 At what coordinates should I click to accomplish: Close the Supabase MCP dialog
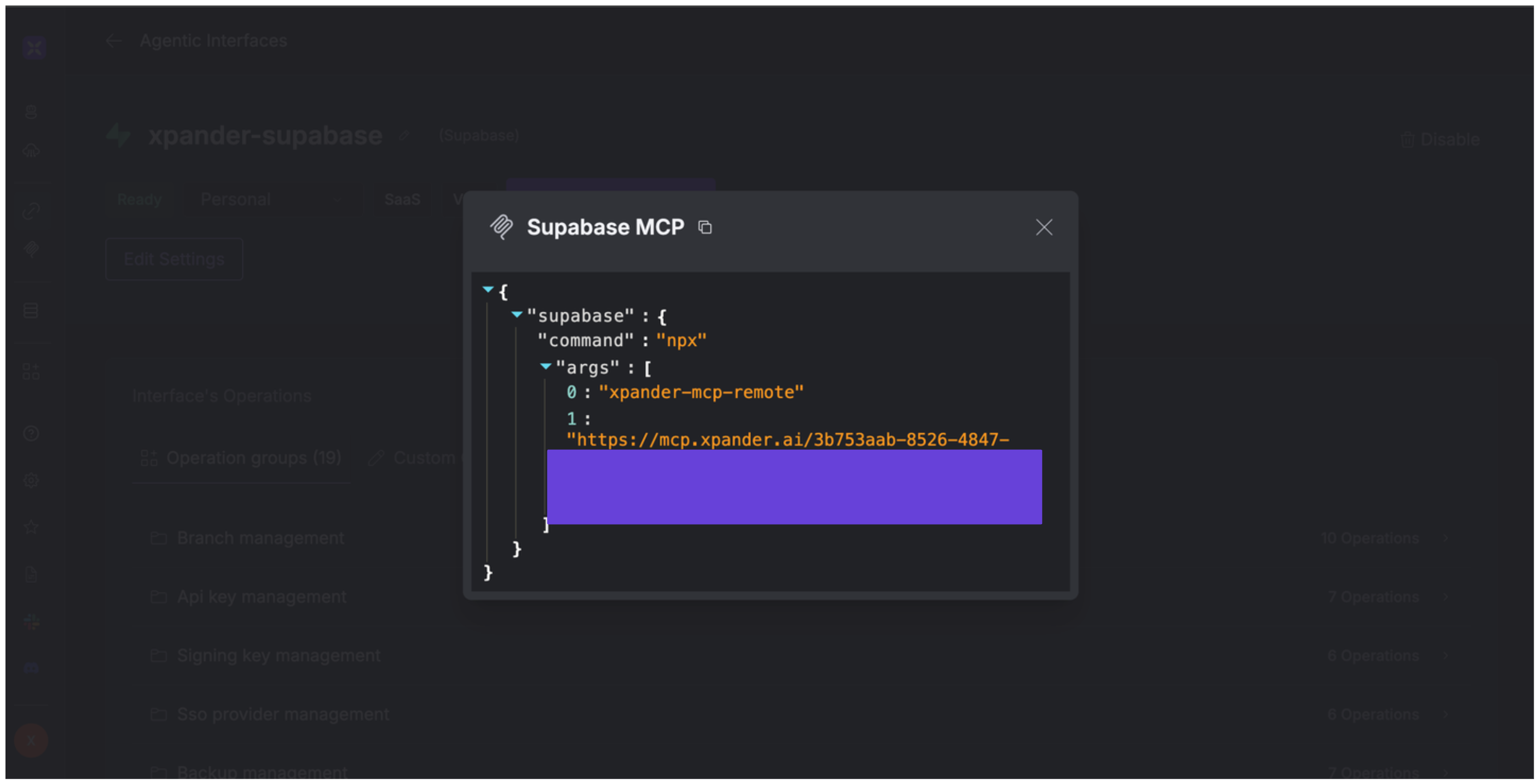click(x=1044, y=228)
